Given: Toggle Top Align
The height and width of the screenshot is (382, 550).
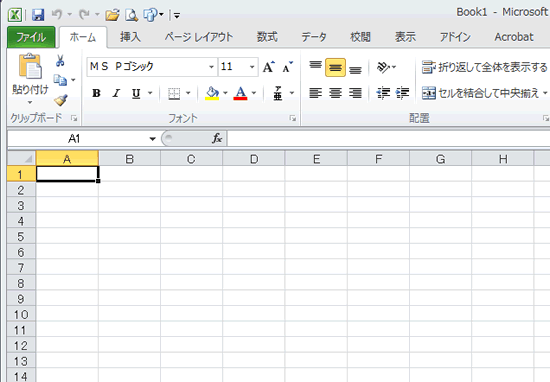Looking at the screenshot, I should point(315,67).
